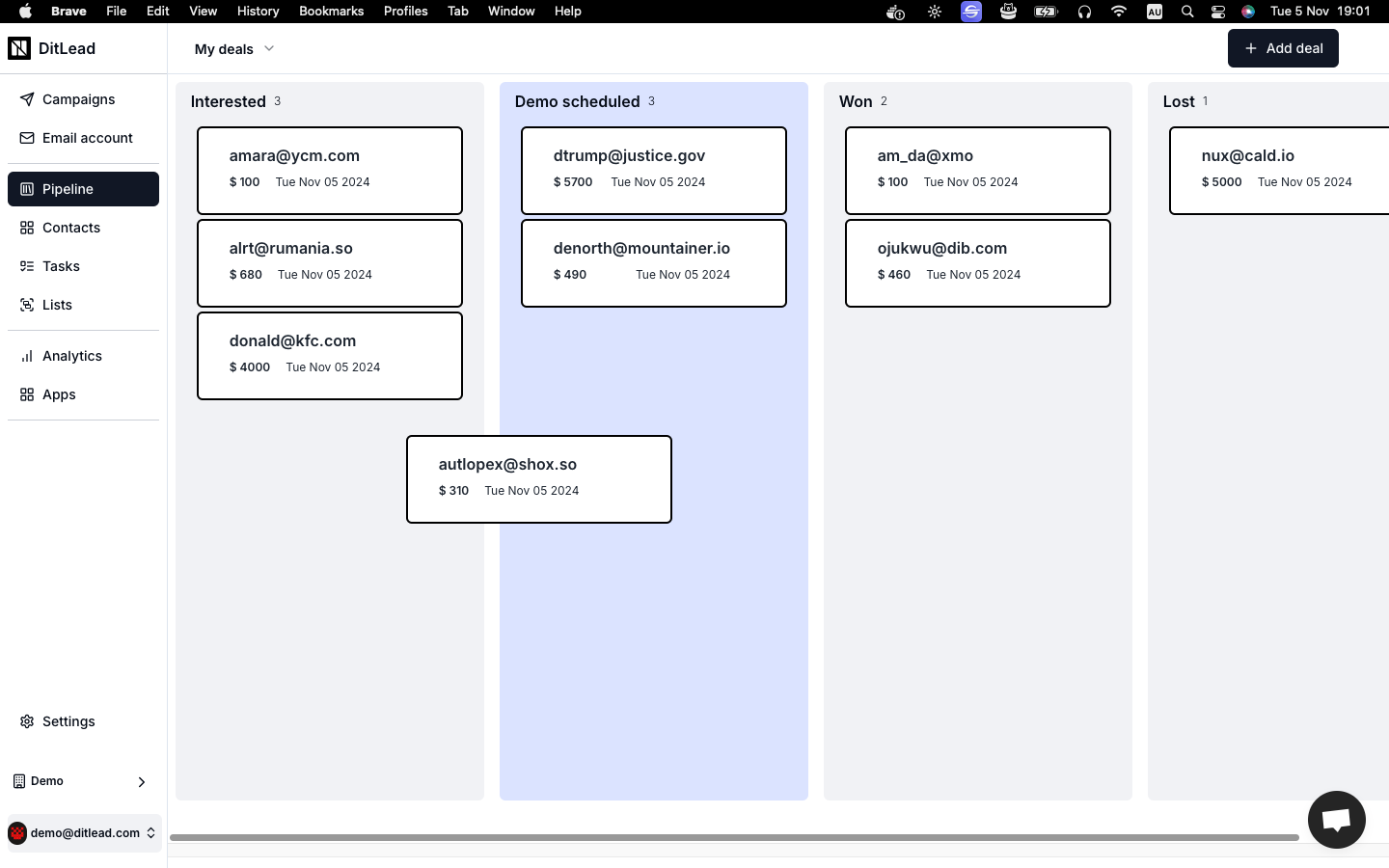Image resolution: width=1389 pixels, height=868 pixels.
Task: Click the DitLead logo icon
Action: 19,48
